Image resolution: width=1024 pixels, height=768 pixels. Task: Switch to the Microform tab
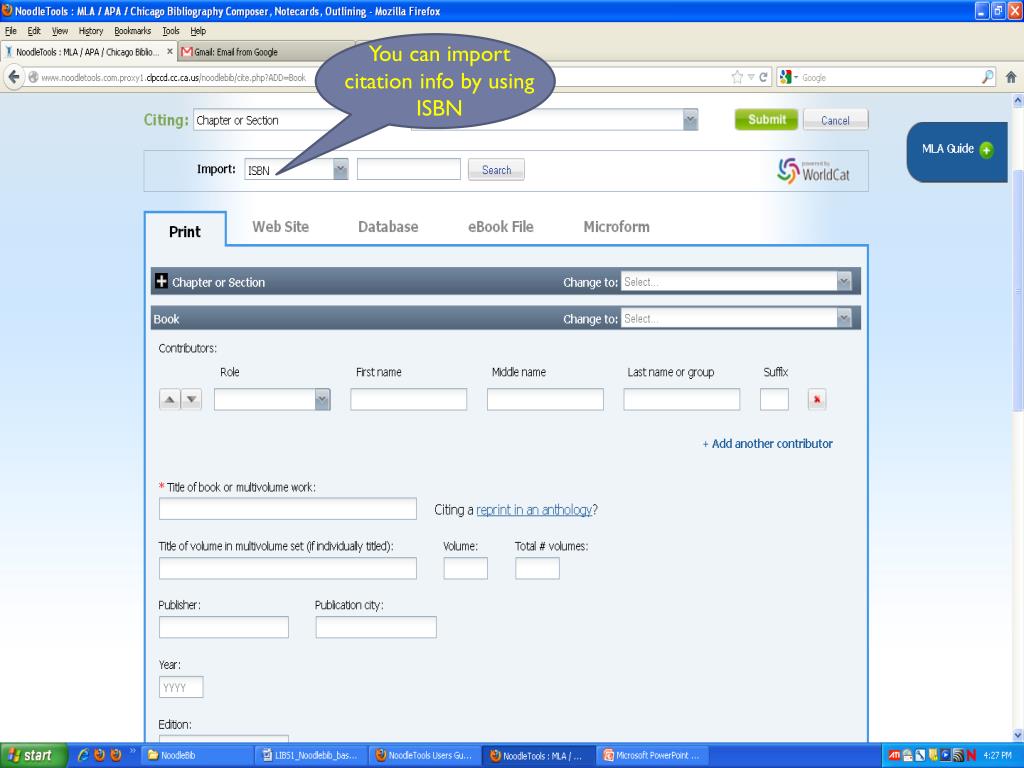coord(616,227)
